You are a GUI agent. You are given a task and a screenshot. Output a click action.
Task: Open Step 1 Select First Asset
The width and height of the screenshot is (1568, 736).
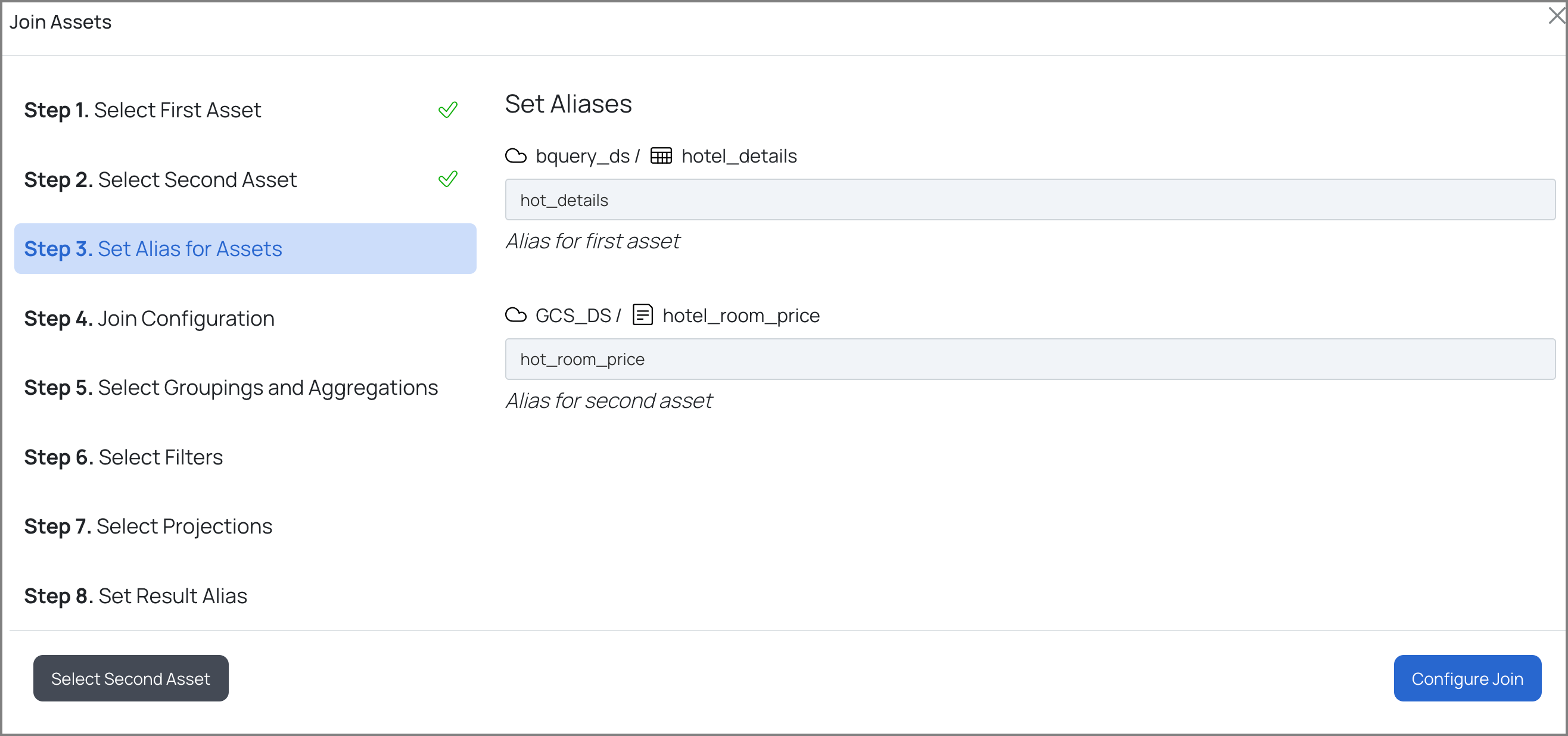(x=245, y=110)
